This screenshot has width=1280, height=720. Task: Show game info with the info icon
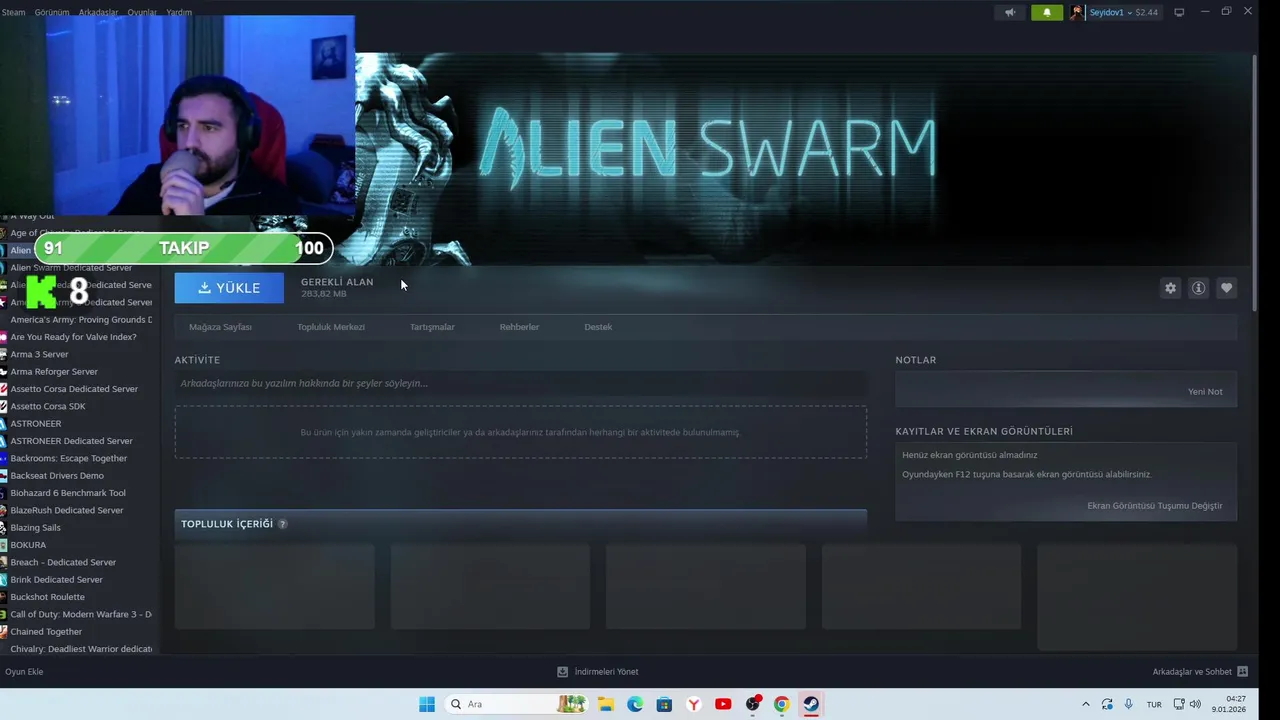point(1198,288)
